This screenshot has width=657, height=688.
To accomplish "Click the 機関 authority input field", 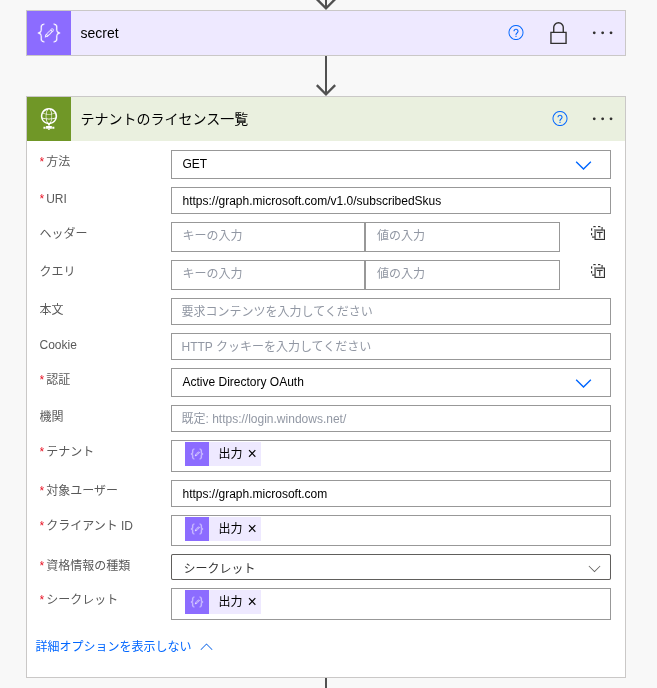I will 391,419.
